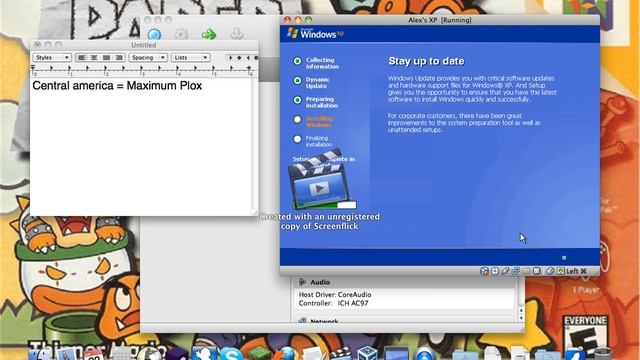Click the 'Left ⌘' host key label
Screen dimensions: 640x360
pyautogui.click(x=576, y=271)
